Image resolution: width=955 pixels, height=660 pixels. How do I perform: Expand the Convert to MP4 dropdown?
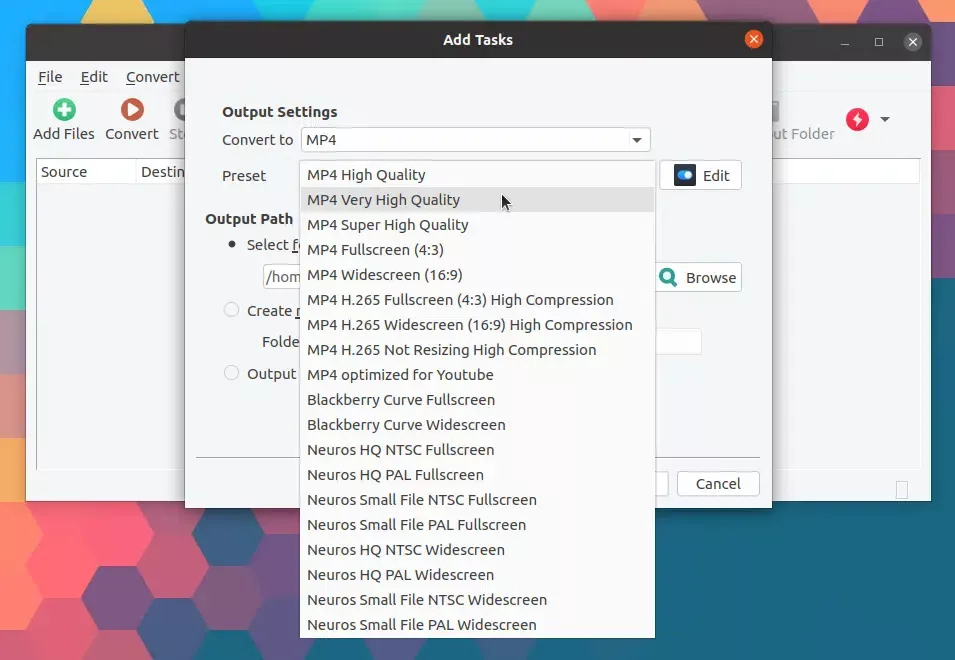pyautogui.click(x=636, y=140)
